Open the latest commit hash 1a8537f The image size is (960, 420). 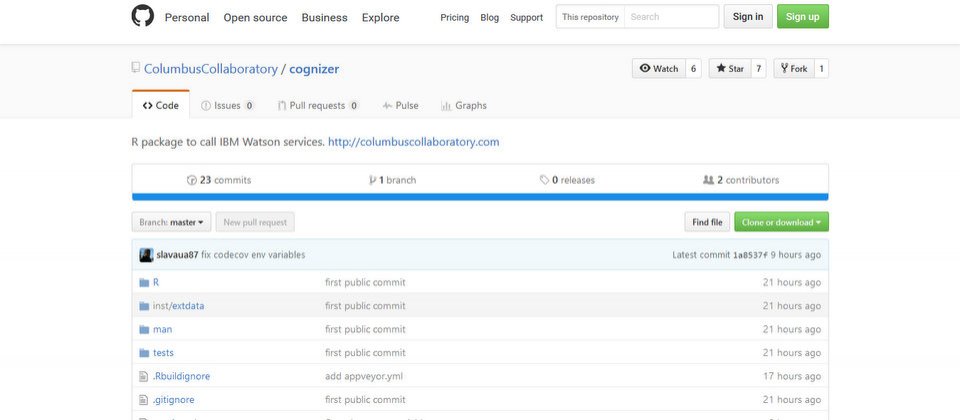point(750,255)
